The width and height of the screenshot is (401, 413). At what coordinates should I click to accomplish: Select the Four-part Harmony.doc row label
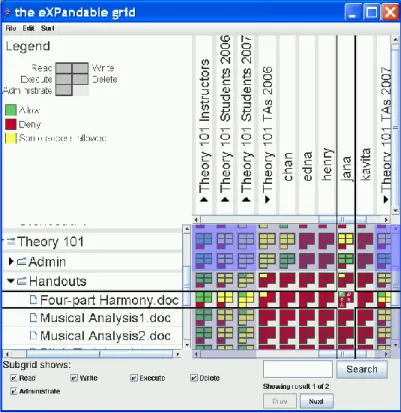click(109, 300)
